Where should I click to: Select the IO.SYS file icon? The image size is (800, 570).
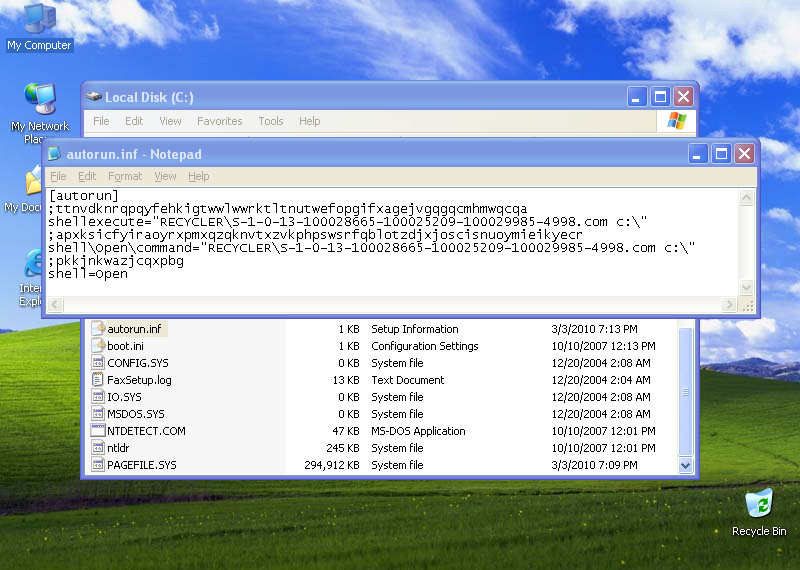coord(98,396)
